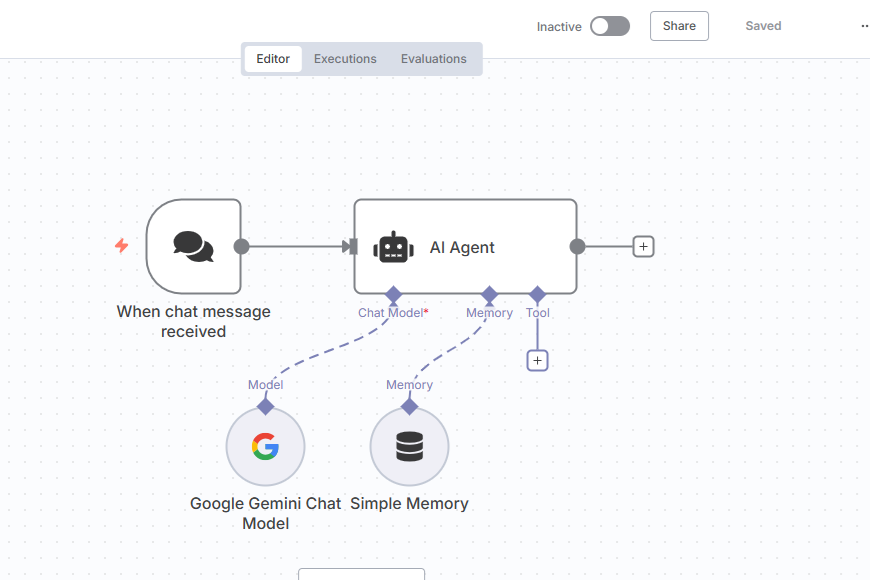This screenshot has height=580, width=870.
Task: Click the Memory diamond above Simple Memory
Action: (x=409, y=406)
